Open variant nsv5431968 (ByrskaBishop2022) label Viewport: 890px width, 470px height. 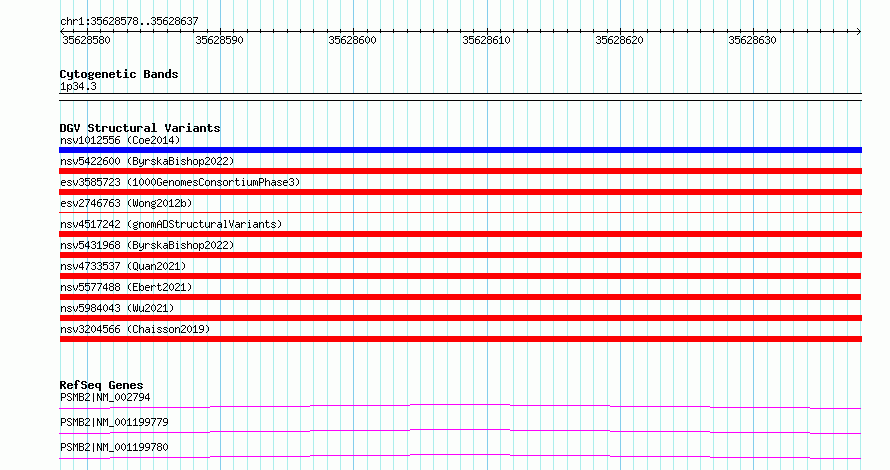coord(147,245)
